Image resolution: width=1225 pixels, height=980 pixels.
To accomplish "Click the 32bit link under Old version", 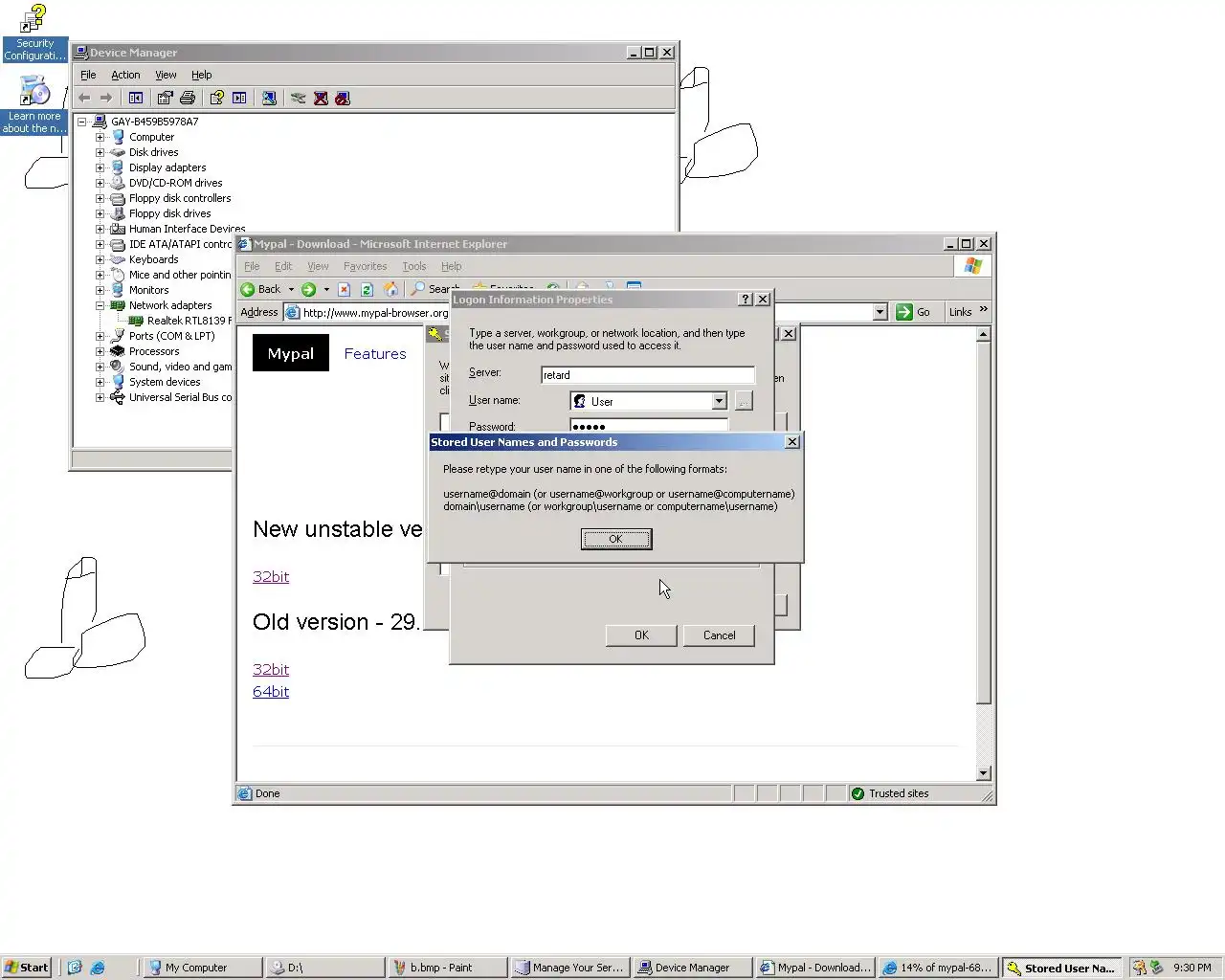I will click(x=271, y=669).
